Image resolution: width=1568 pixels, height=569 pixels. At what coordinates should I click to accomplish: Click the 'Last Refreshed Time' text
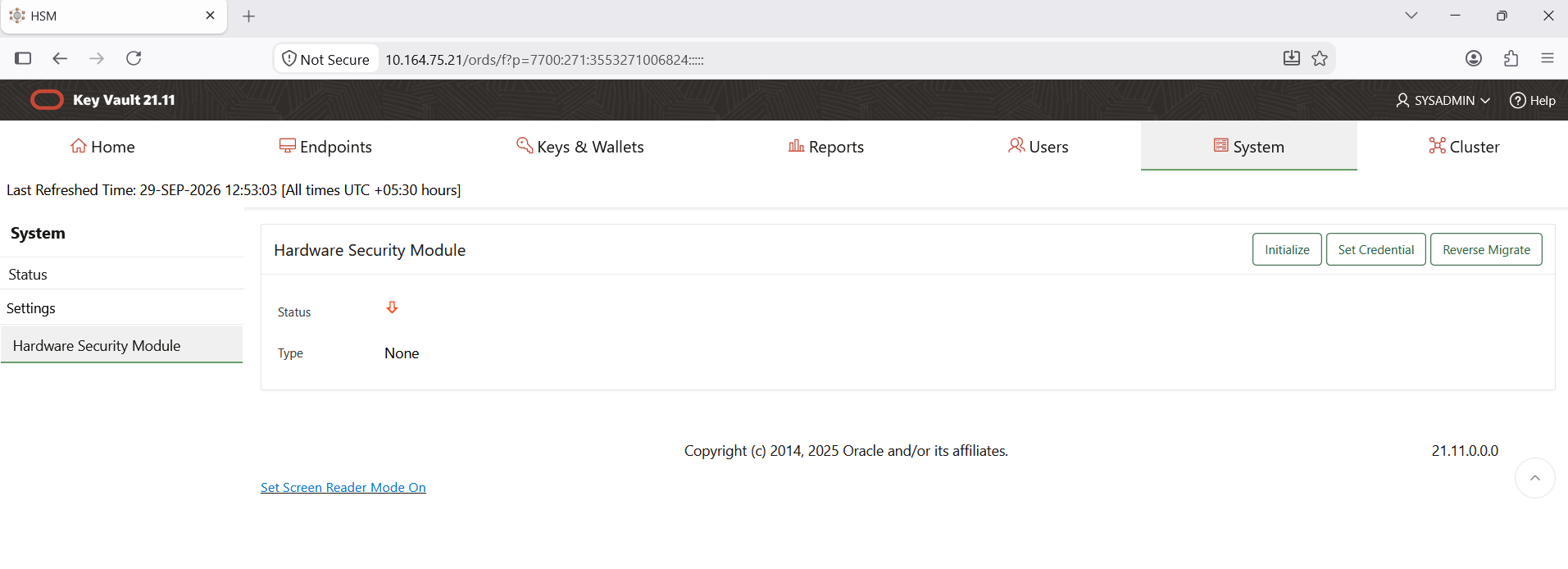(234, 190)
